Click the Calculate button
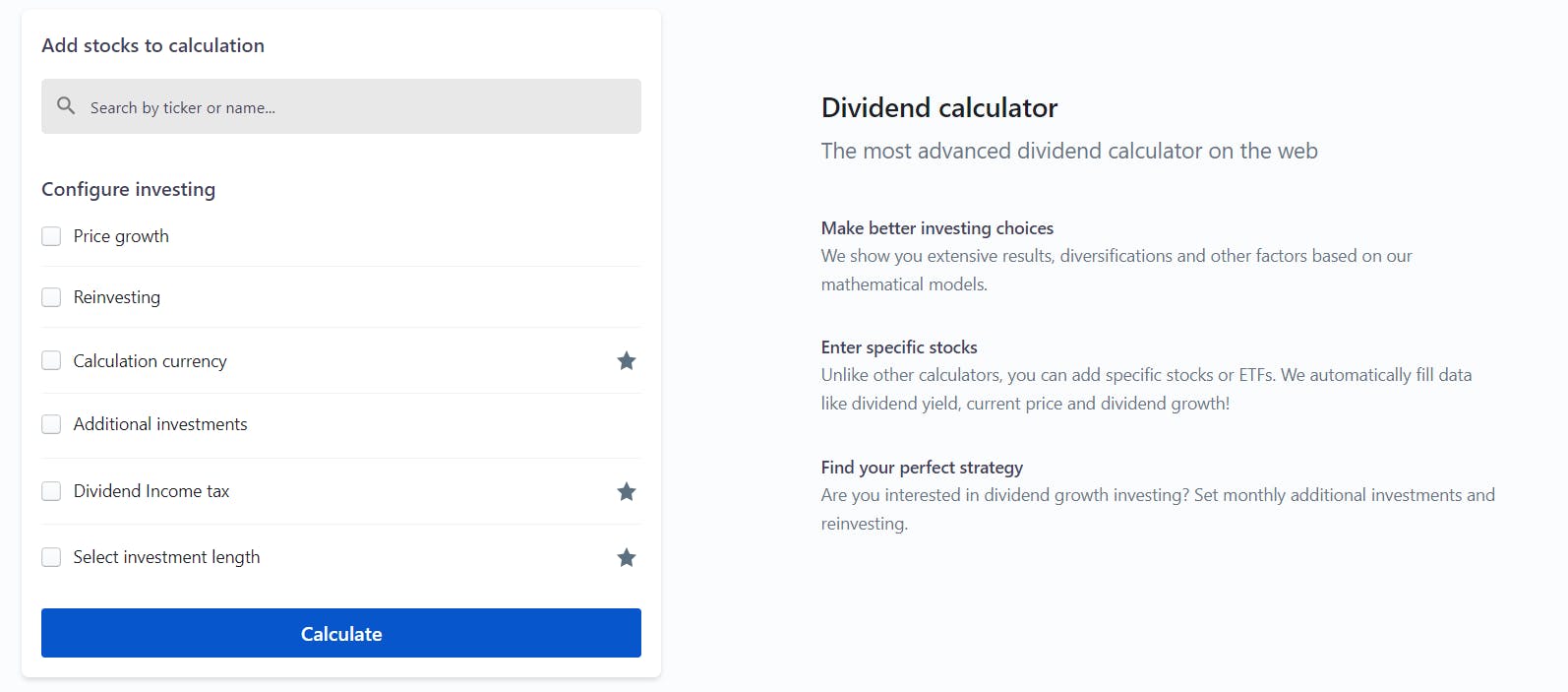The width and height of the screenshot is (1568, 692). click(341, 633)
